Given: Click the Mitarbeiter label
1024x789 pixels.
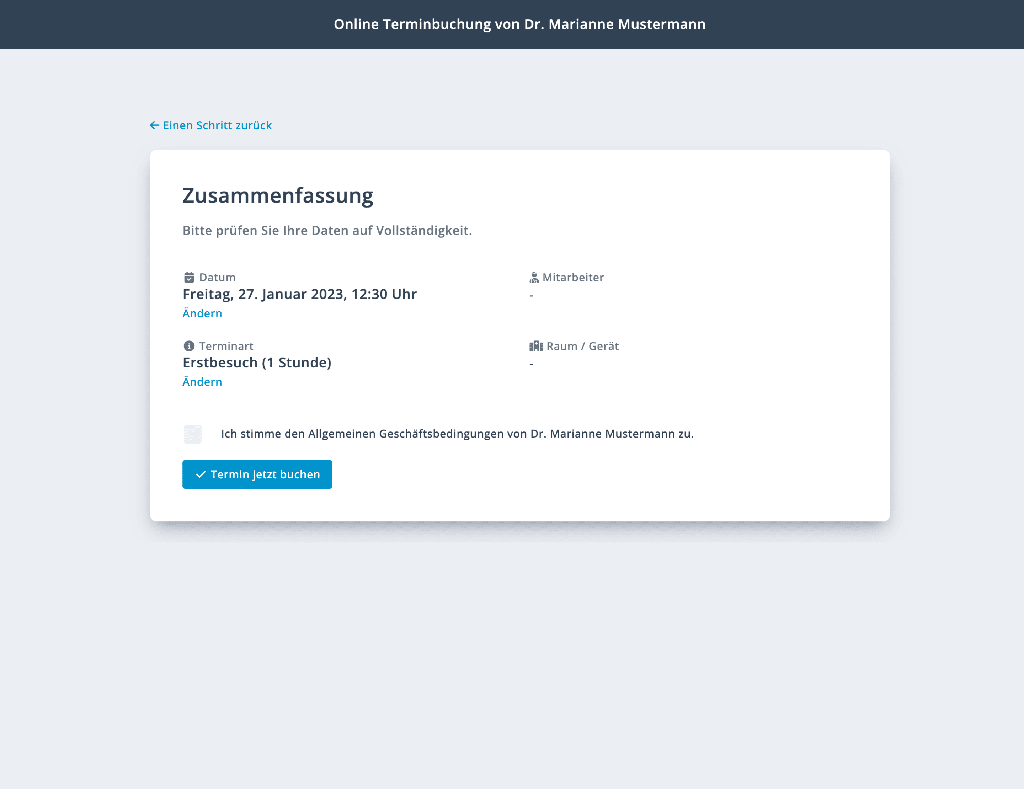Looking at the screenshot, I should [573, 278].
